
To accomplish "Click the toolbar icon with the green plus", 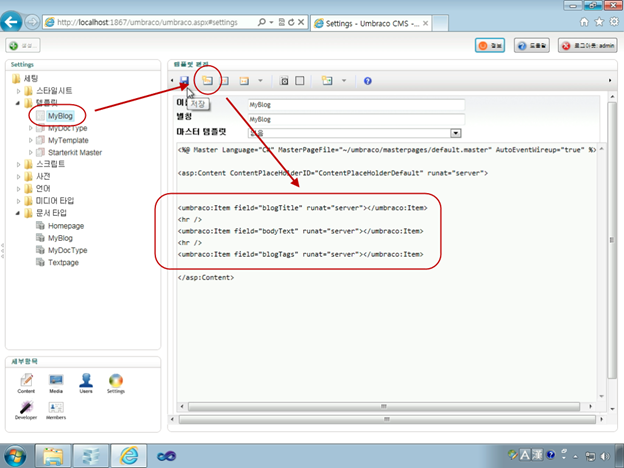I will (327, 81).
